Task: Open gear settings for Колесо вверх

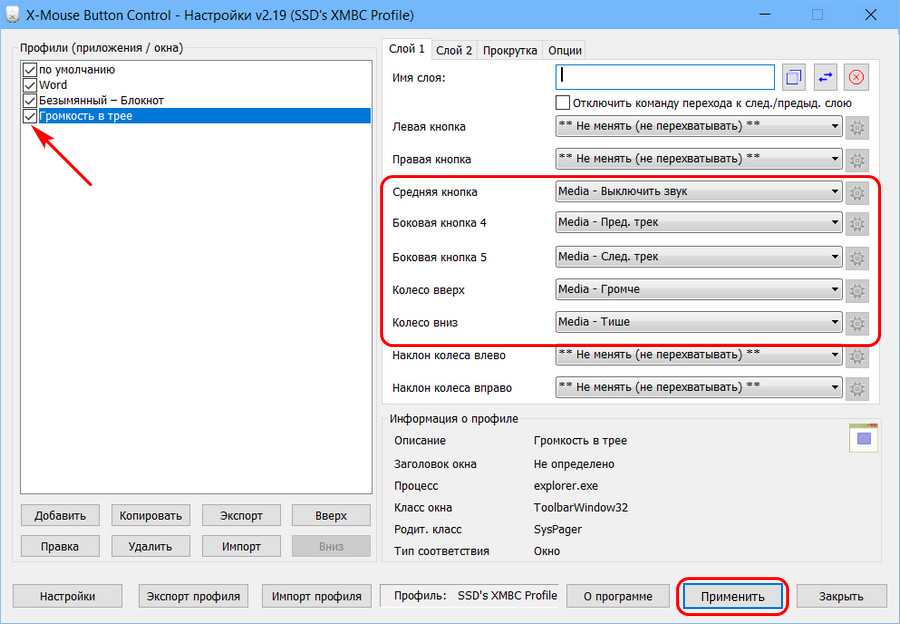Action: [857, 291]
